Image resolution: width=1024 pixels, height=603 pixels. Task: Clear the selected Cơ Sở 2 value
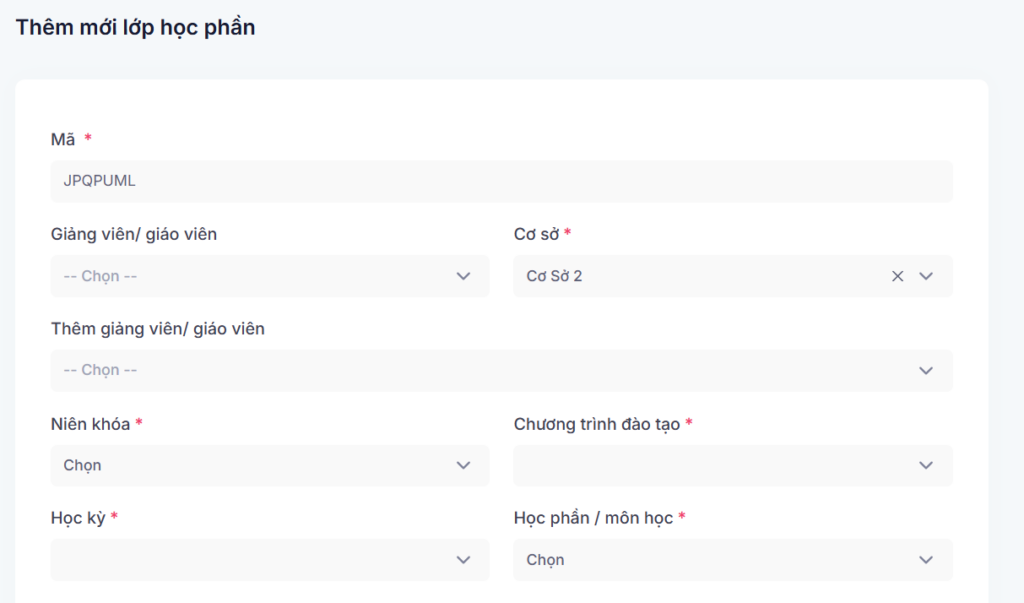[897, 276]
